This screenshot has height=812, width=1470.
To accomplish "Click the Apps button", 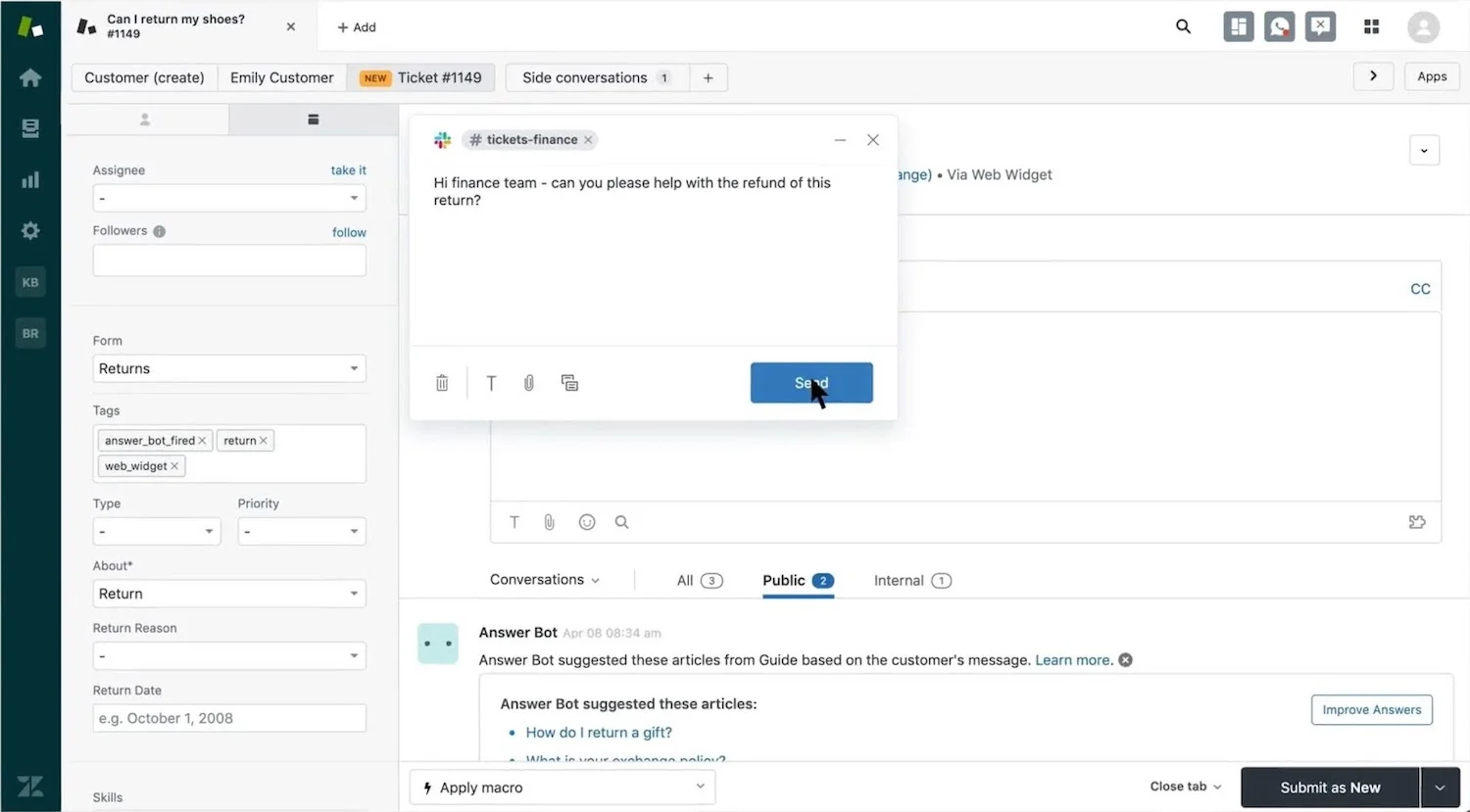I will click(x=1432, y=76).
